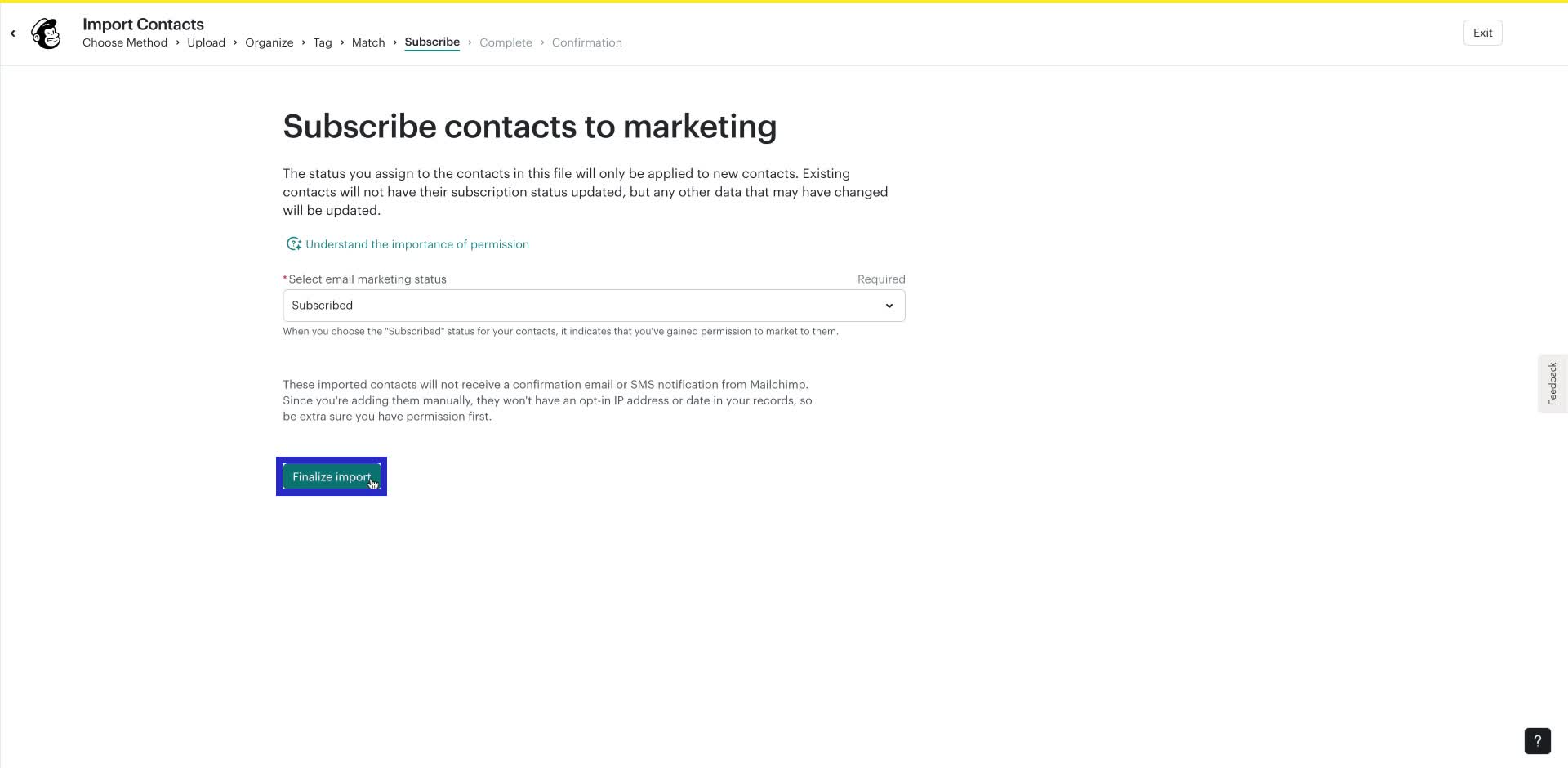Open the Tag step
Screen dimensions: 1568x768
[x=323, y=42]
